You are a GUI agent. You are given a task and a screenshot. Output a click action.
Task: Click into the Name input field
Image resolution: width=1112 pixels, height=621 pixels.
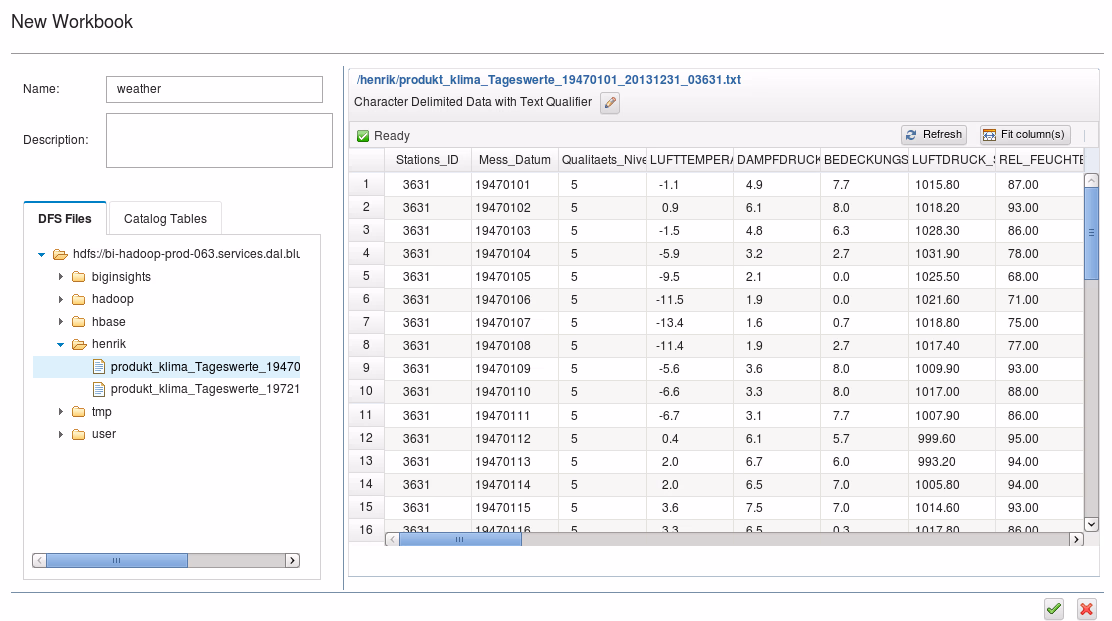[x=214, y=89]
